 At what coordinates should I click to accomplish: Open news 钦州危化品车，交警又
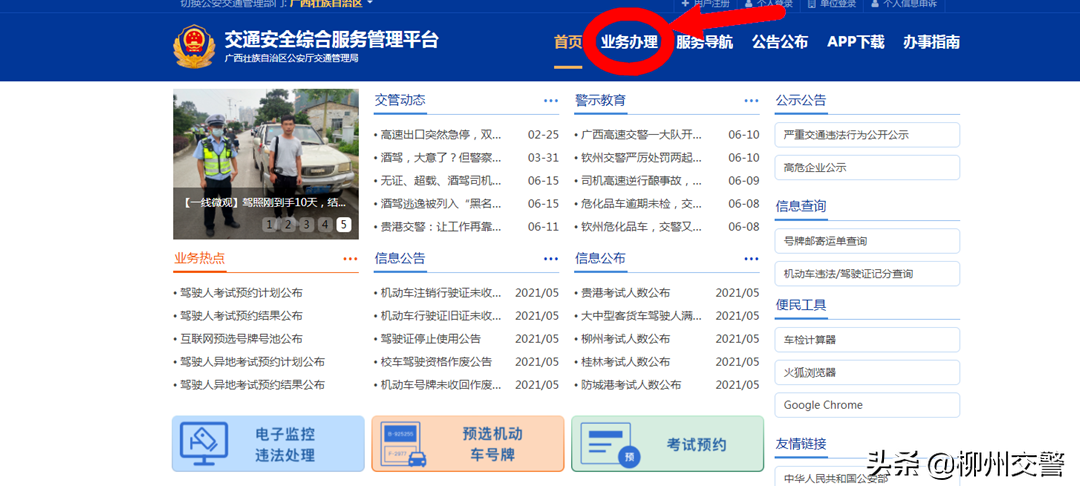641,227
